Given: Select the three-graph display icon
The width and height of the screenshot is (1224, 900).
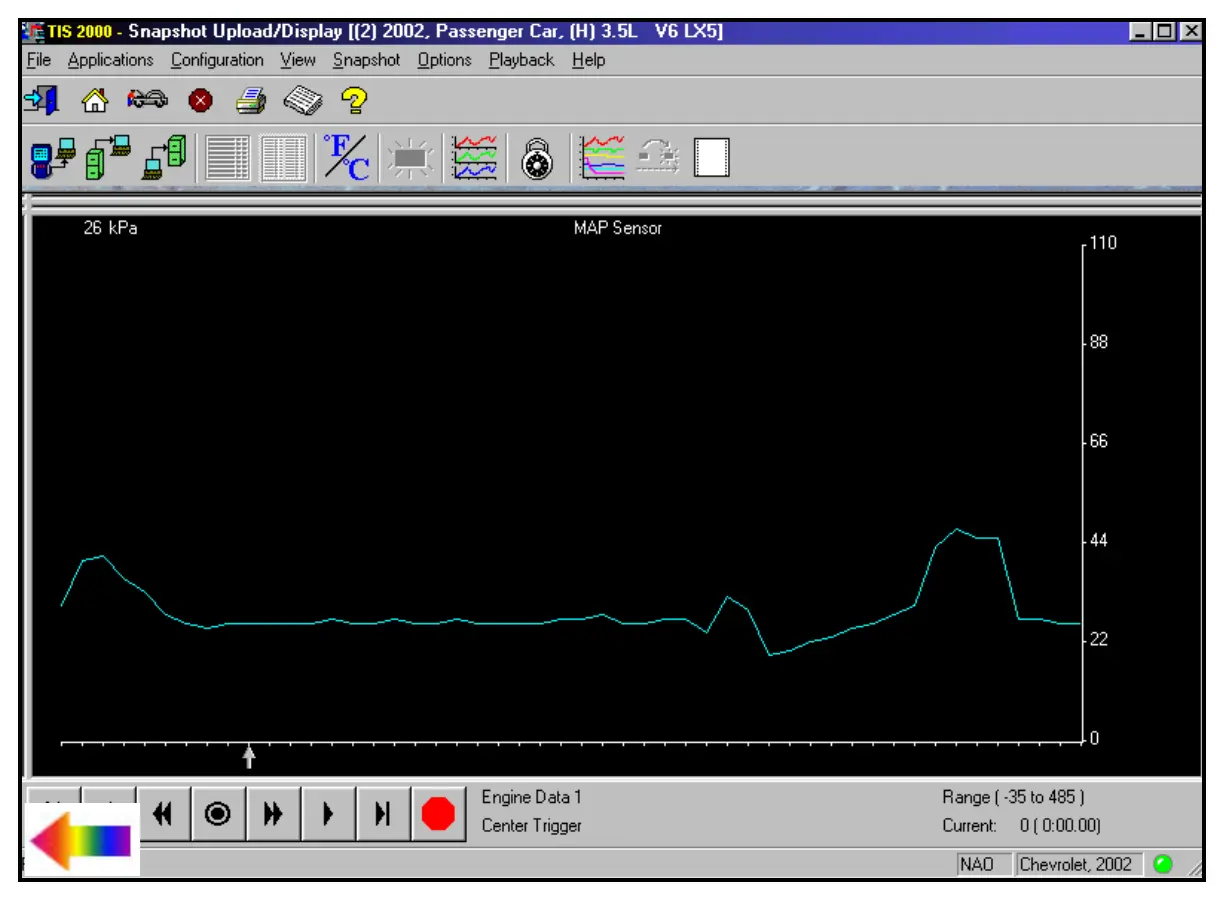Looking at the screenshot, I should click(474, 157).
